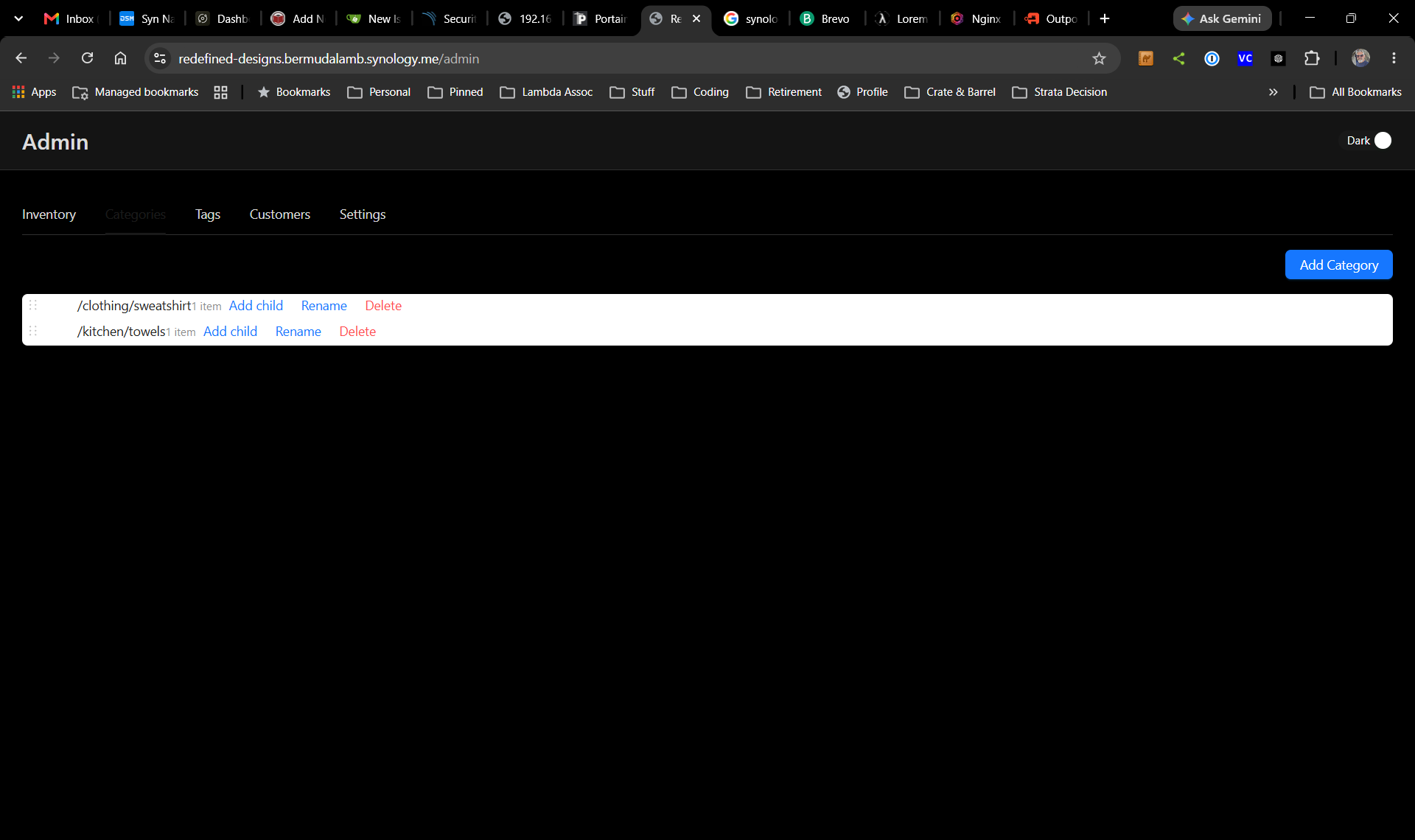Toggle the Dark mode switch
The width and height of the screenshot is (1415, 840).
[1383, 141]
